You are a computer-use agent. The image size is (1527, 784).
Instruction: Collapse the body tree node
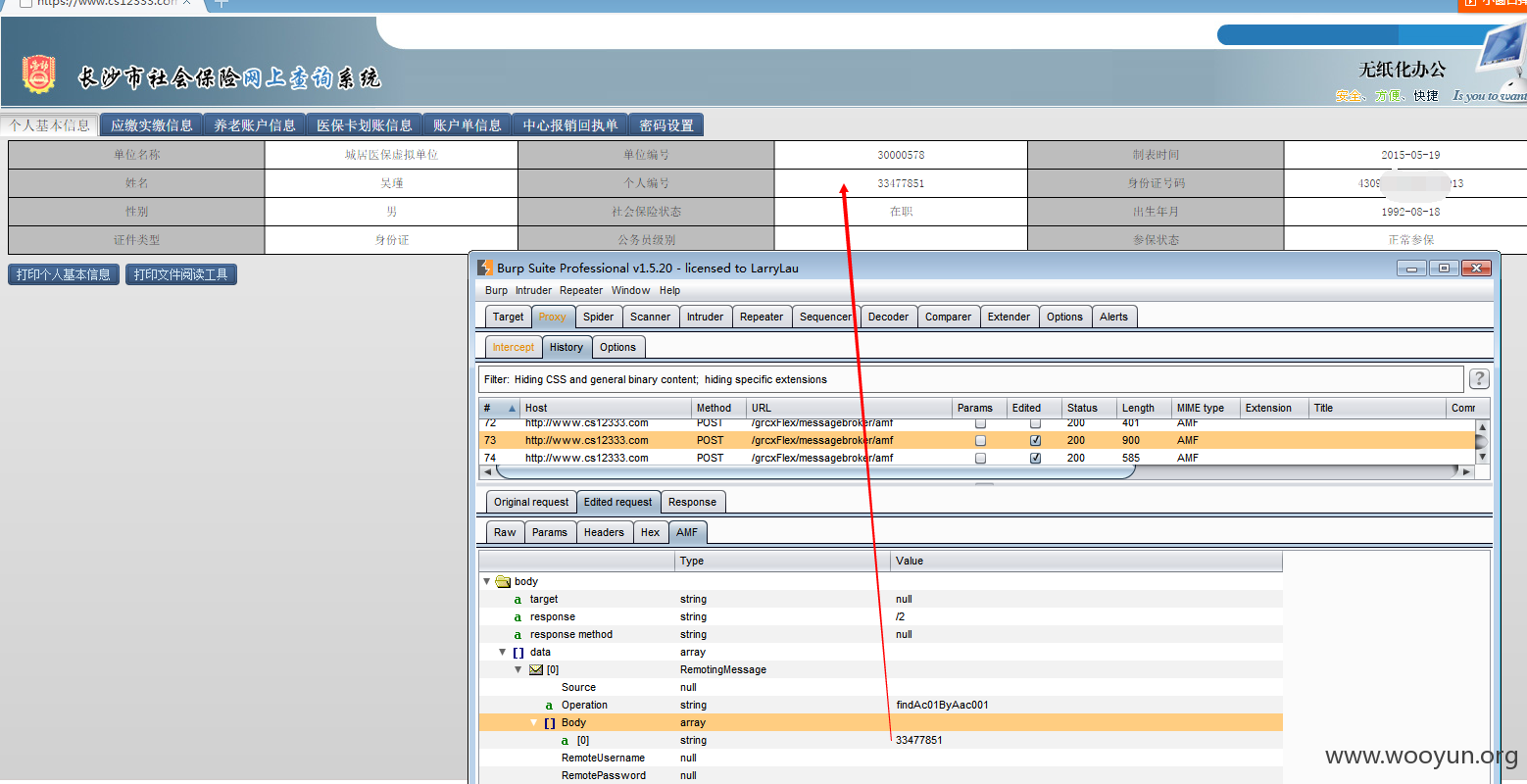click(487, 581)
